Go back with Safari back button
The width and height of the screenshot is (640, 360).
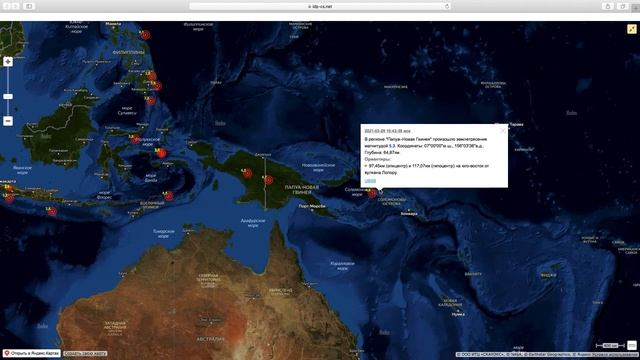(7, 6)
